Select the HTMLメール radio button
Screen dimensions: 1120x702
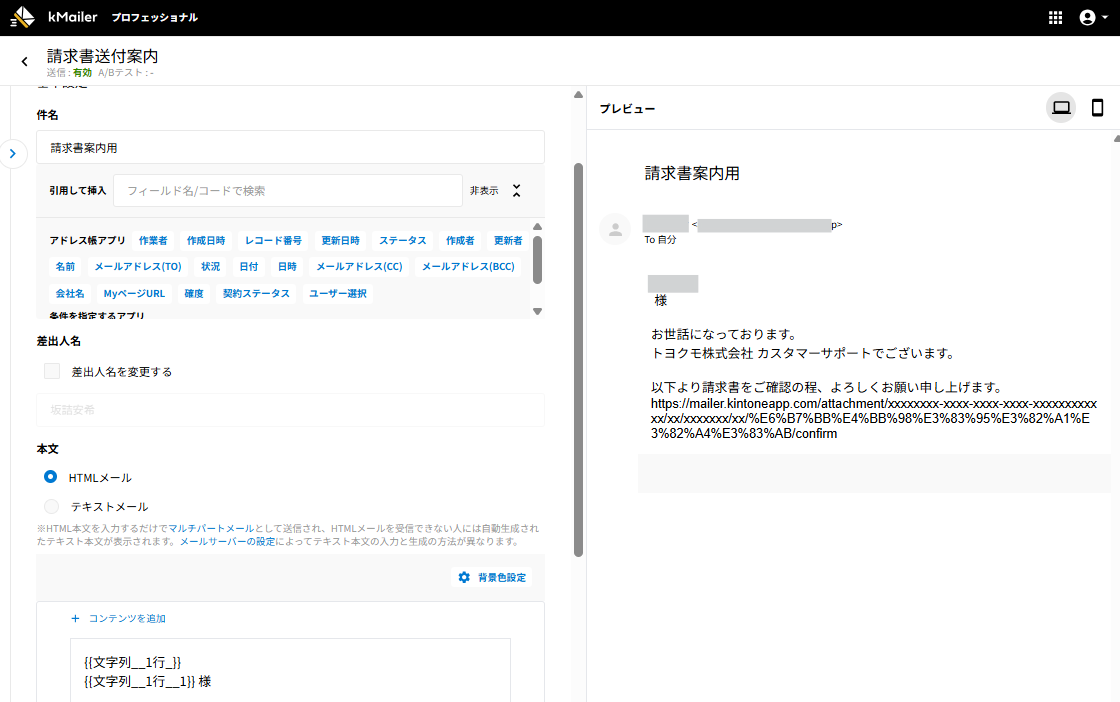point(51,477)
